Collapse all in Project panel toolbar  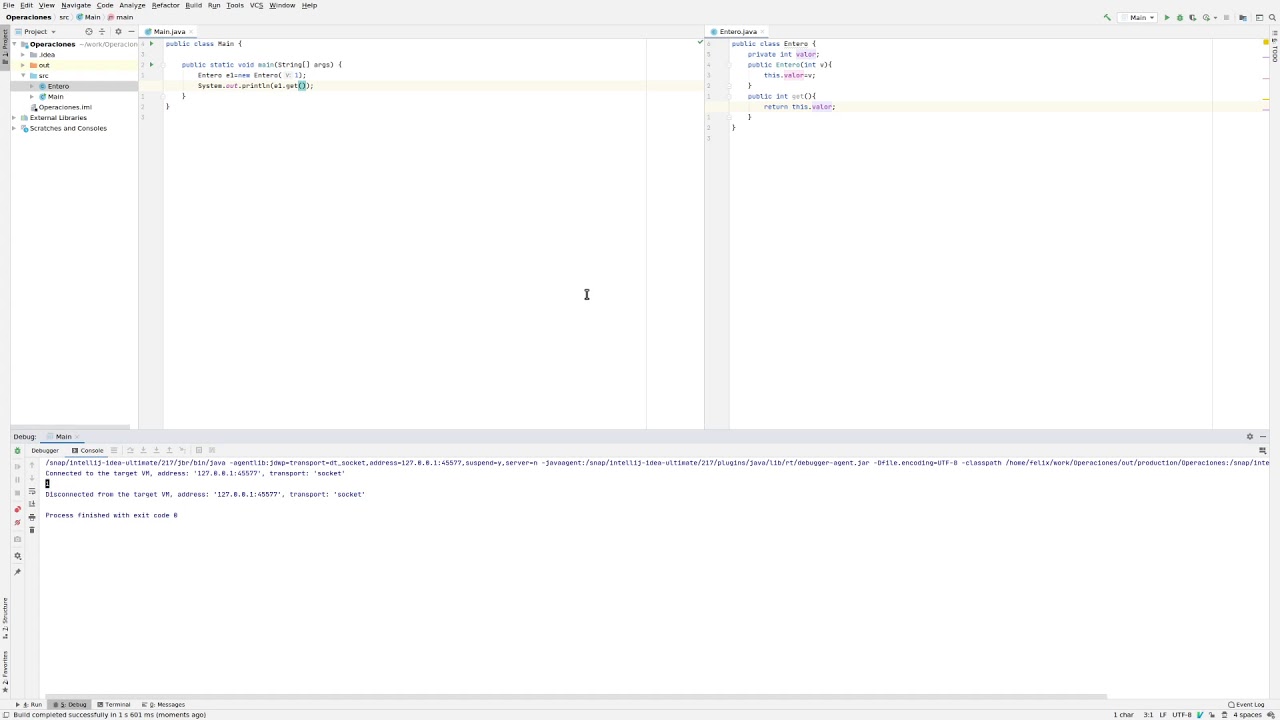point(102,32)
